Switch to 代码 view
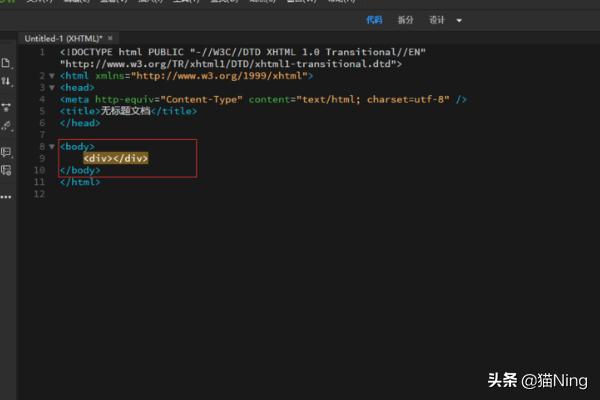600x400 pixels. [374, 20]
